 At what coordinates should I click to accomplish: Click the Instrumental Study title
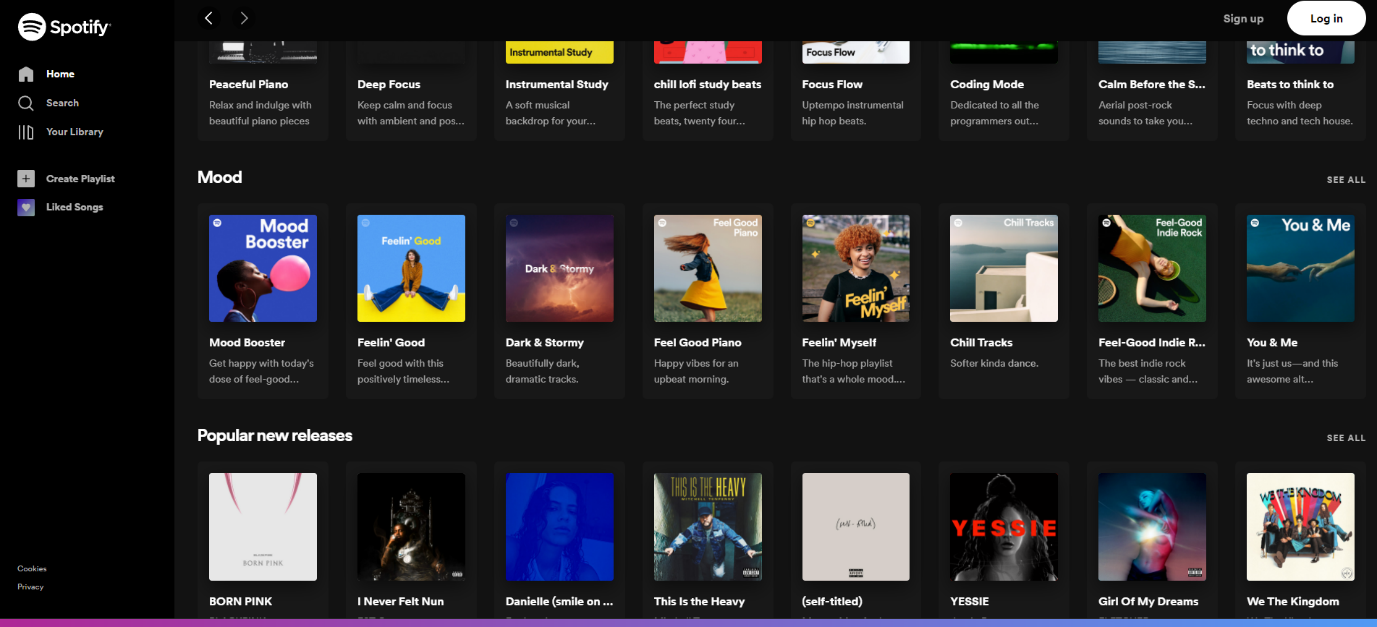click(557, 84)
